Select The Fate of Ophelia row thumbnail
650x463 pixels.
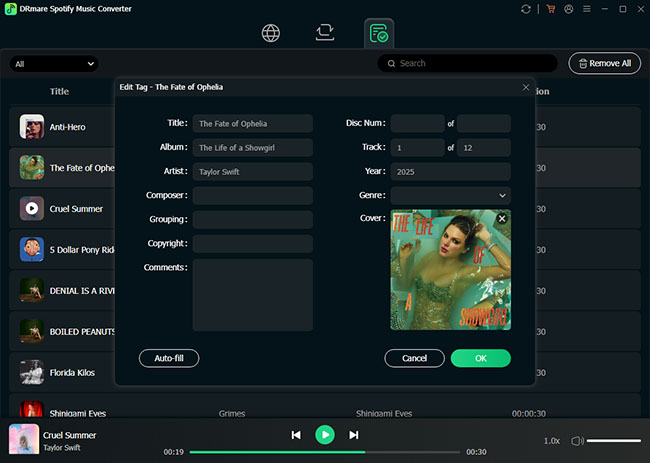click(x=32, y=167)
